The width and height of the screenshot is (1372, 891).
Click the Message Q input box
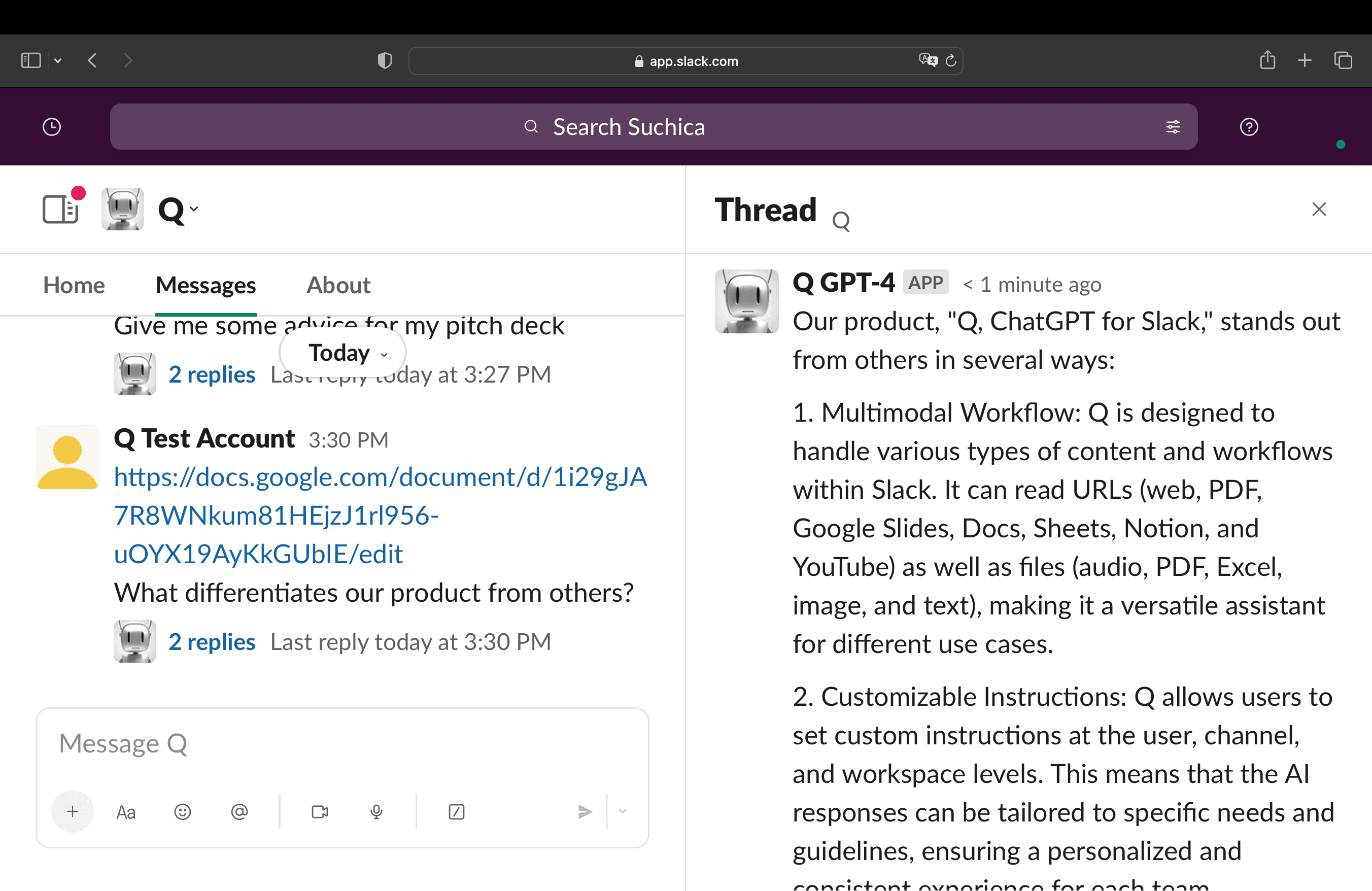coord(342,743)
